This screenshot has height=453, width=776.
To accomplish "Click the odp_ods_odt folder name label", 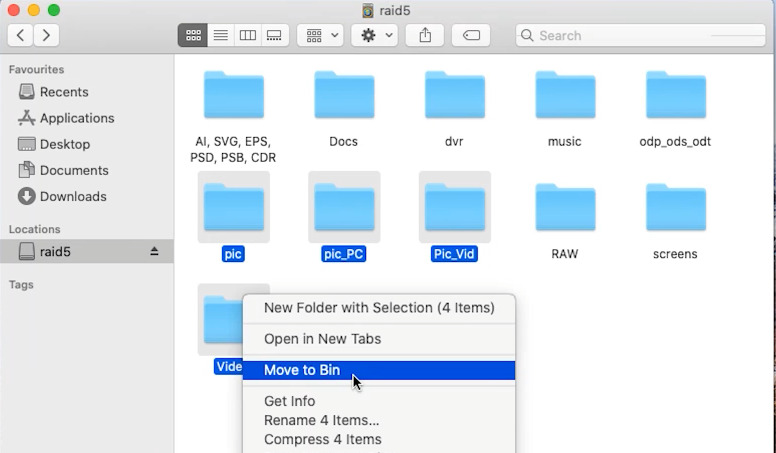I will point(675,142).
